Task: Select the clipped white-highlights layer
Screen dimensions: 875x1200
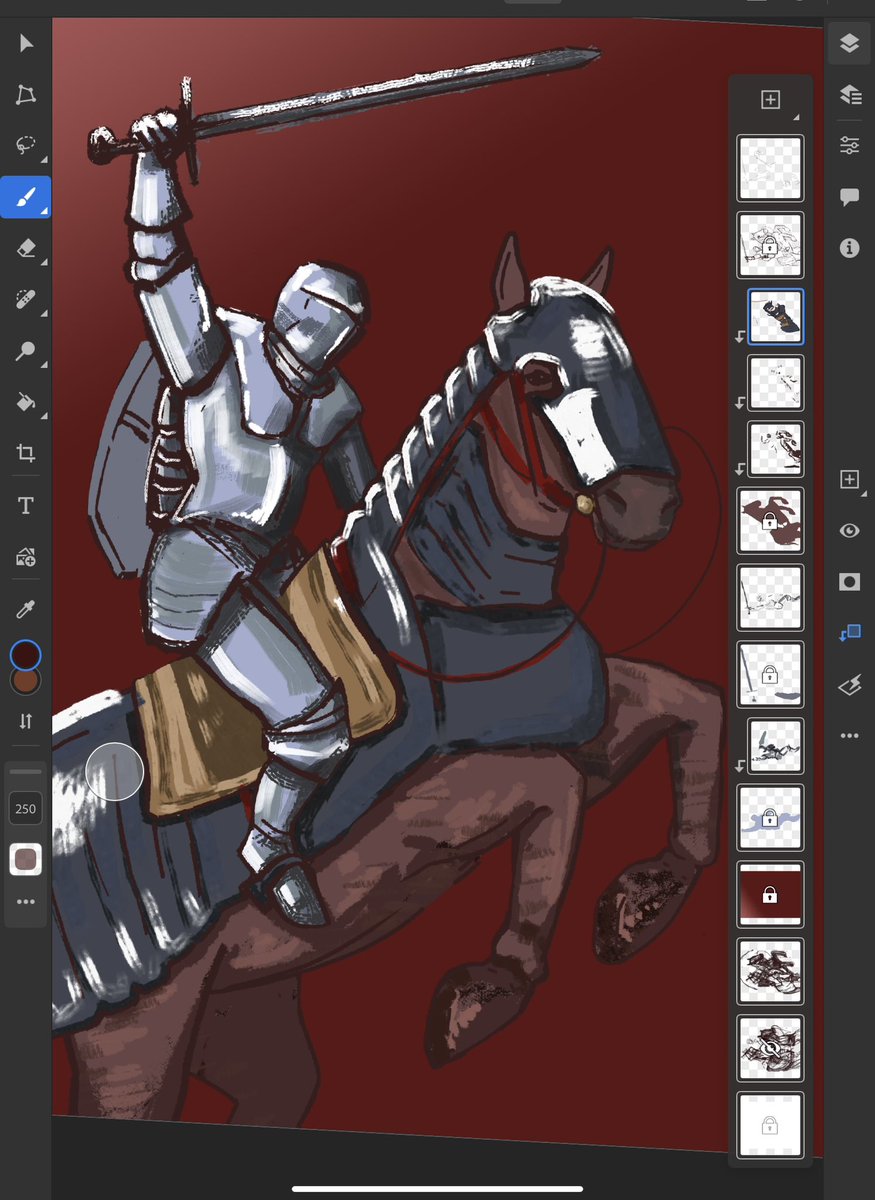Action: point(775,382)
